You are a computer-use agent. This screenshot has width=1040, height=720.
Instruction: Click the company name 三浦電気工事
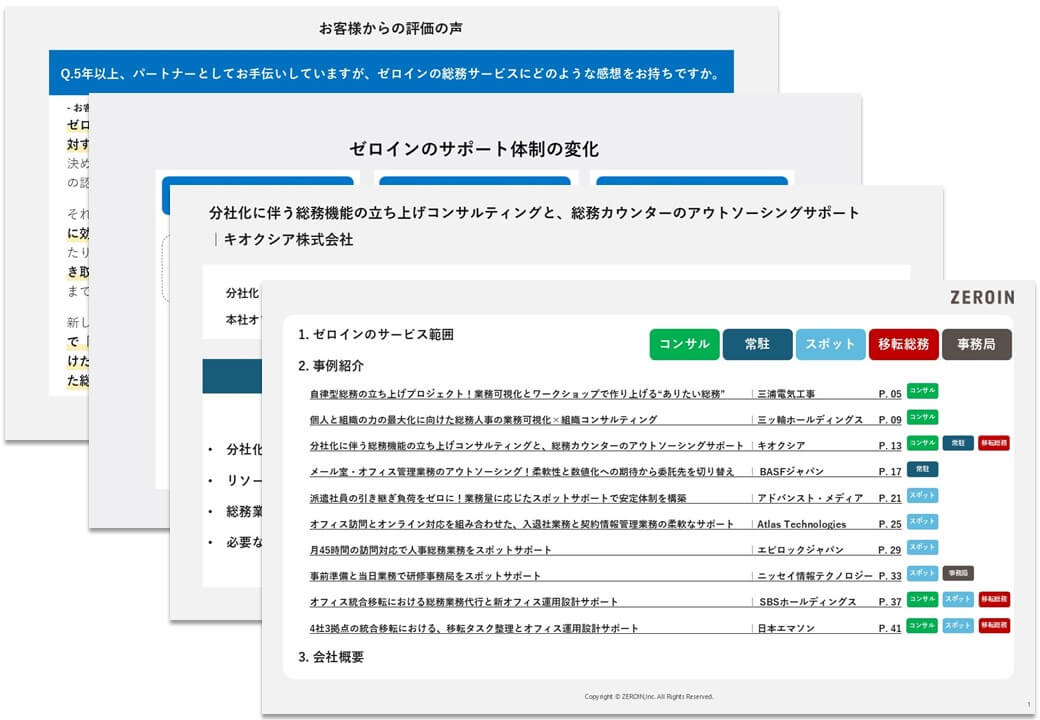(786, 394)
